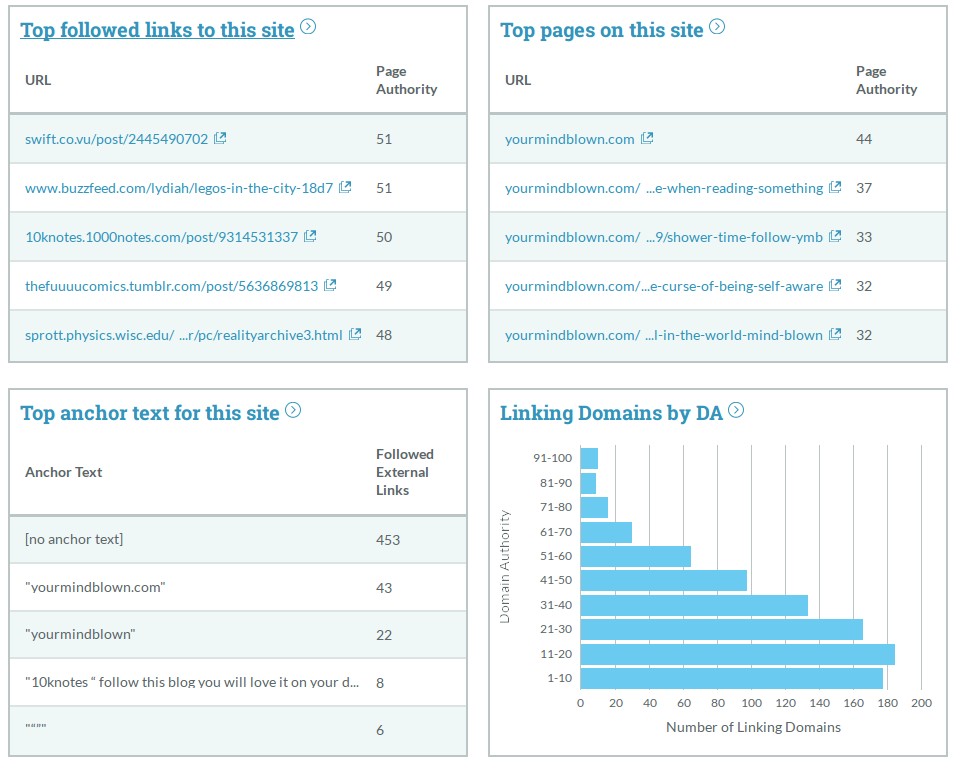Visit the swift.co.vu/post/2445490702 link

pos(116,139)
